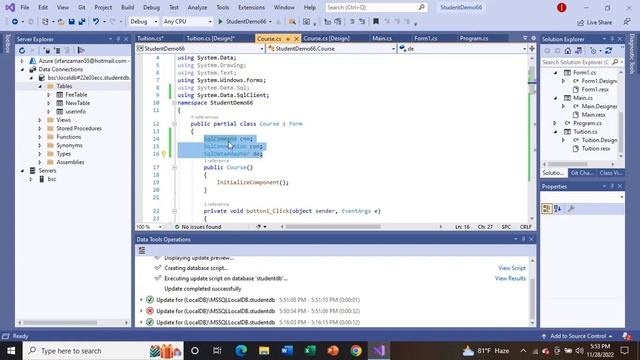Click the Open File toolbar icon

[61, 22]
